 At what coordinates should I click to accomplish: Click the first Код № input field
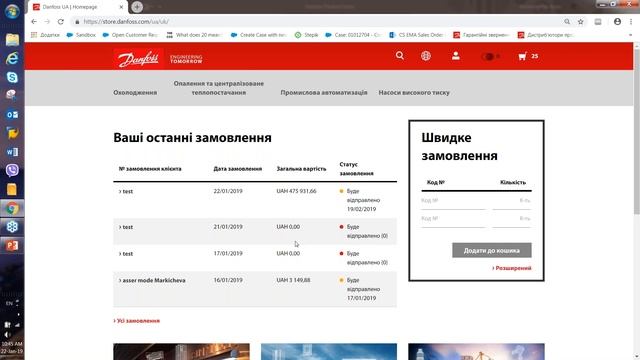tap(453, 201)
